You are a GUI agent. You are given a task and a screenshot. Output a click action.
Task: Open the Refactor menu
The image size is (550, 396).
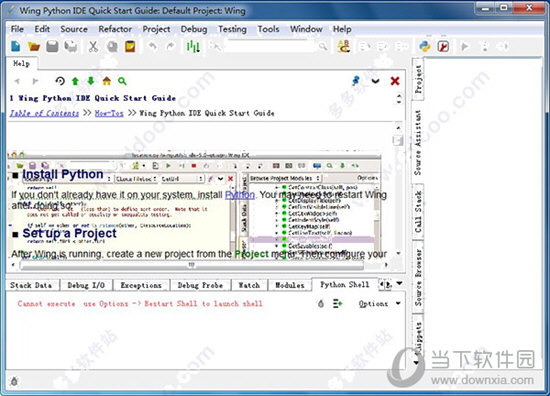click(115, 29)
